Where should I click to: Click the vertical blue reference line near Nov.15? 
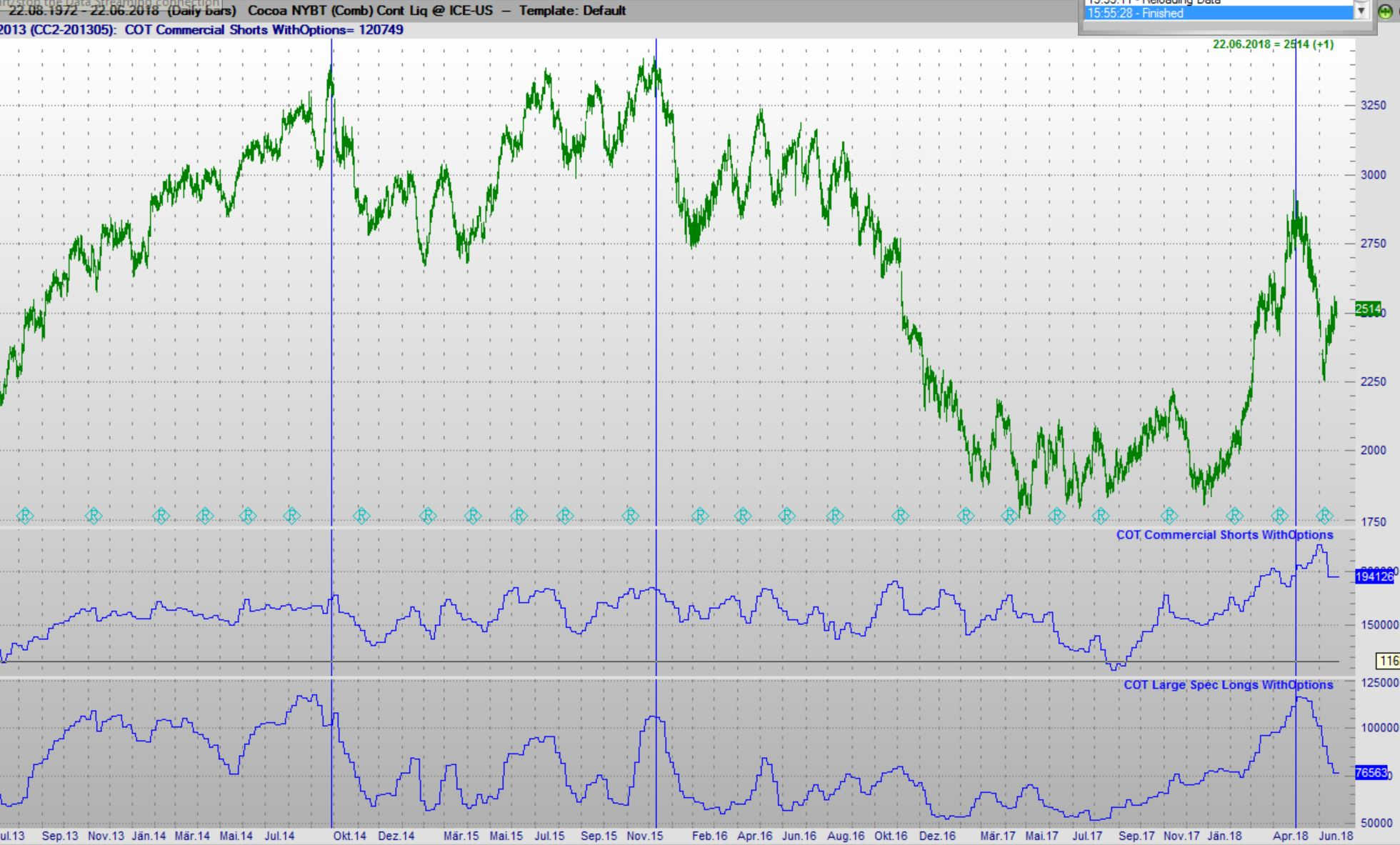(x=656, y=286)
